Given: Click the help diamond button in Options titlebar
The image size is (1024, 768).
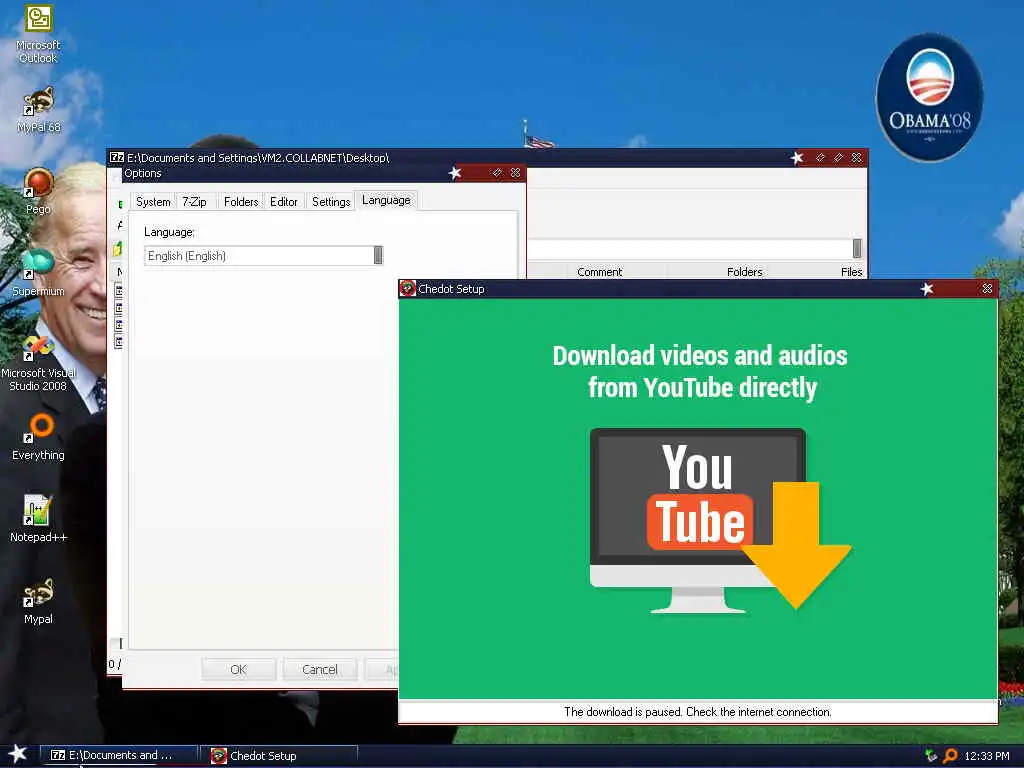Looking at the screenshot, I should click(x=497, y=173).
